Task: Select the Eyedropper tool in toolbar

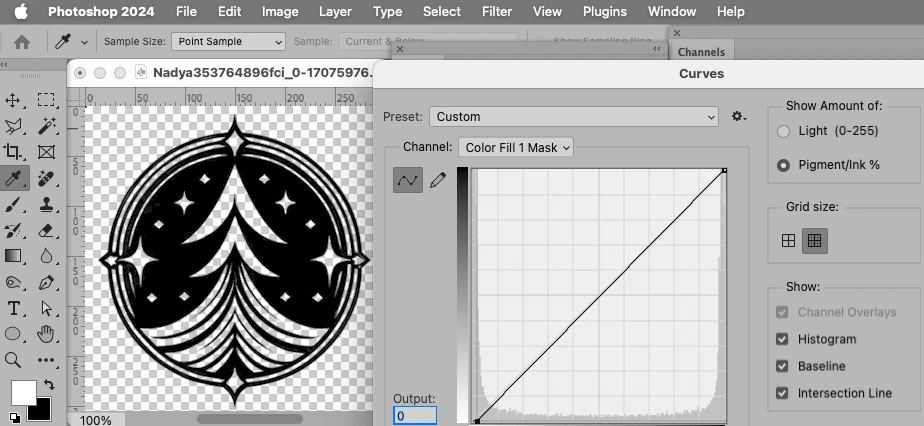Action: click(12, 178)
